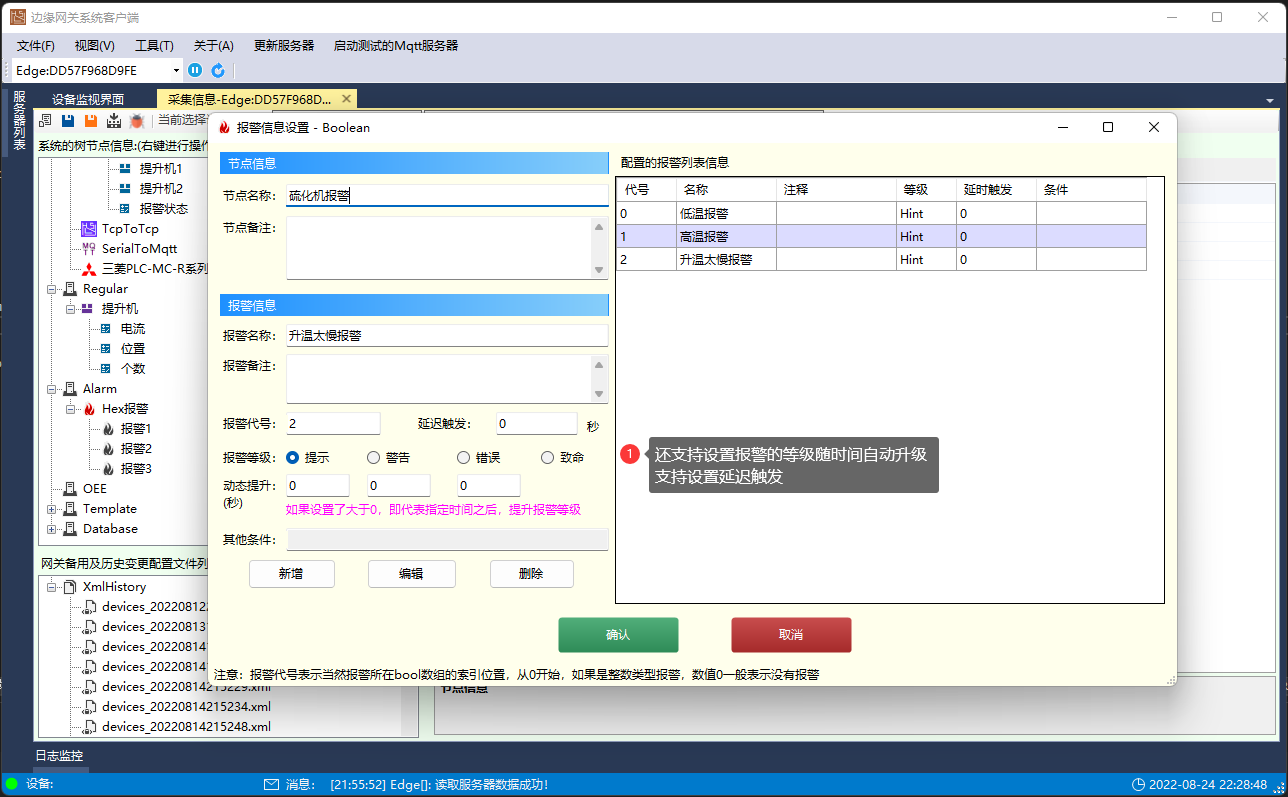Select the 错误 alarm level radio
The width and height of the screenshot is (1288, 797).
click(x=464, y=457)
